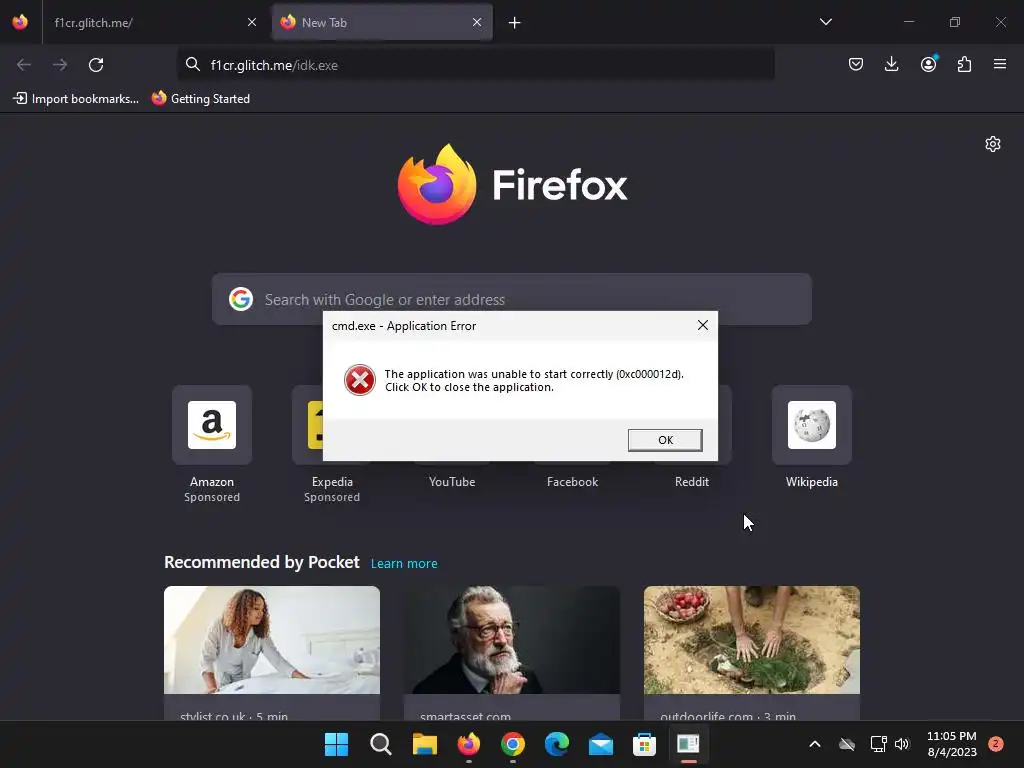
Task: Open the Firefox account icon
Action: point(929,64)
